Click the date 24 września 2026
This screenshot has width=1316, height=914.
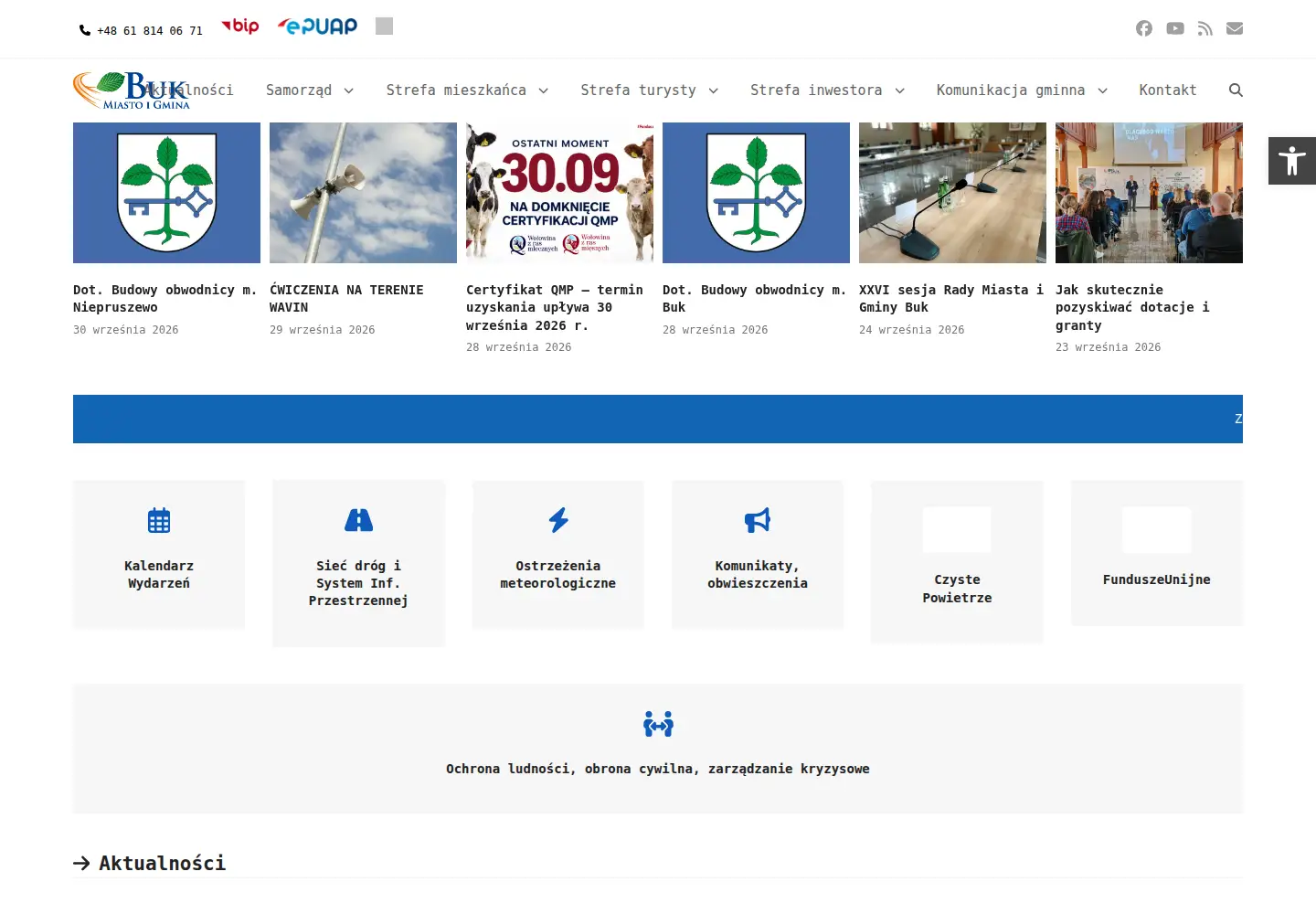[912, 330]
